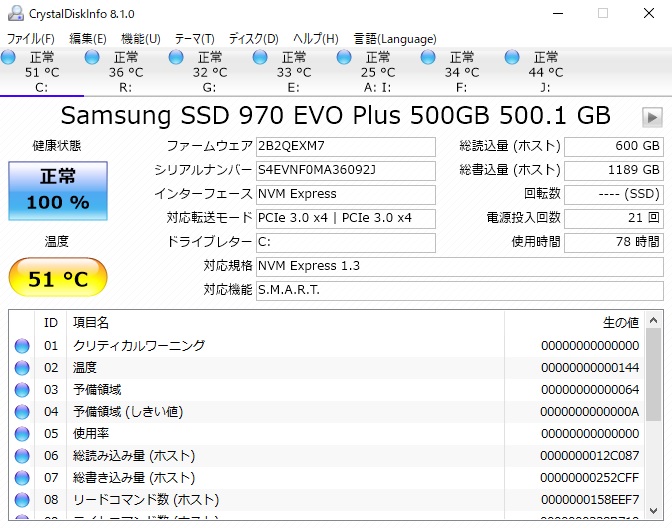Click status icon of attribute 01 クリティカルワーニング
672x528 pixels.
coord(22,346)
